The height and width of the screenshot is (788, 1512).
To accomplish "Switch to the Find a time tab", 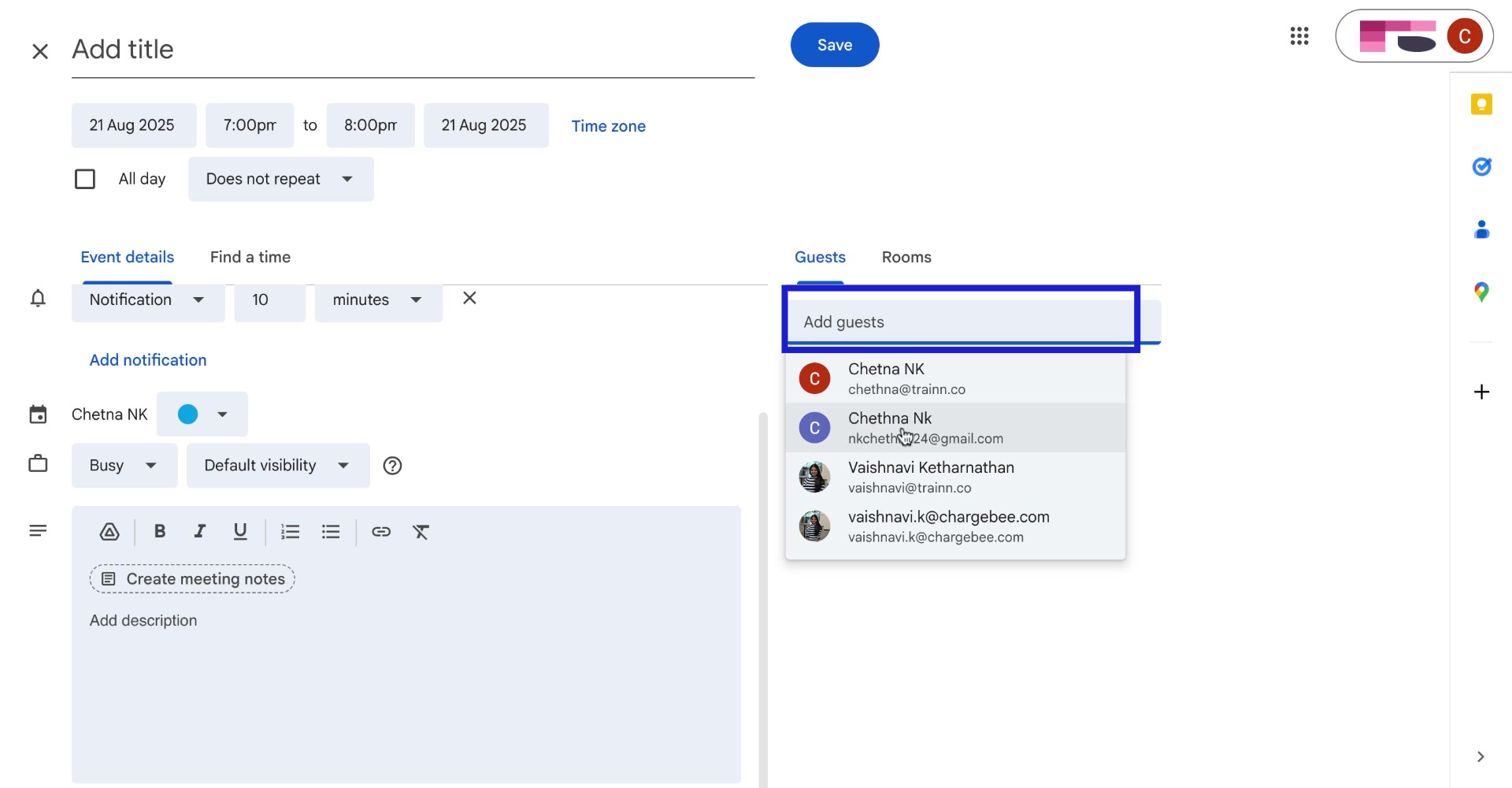I will click(x=250, y=257).
